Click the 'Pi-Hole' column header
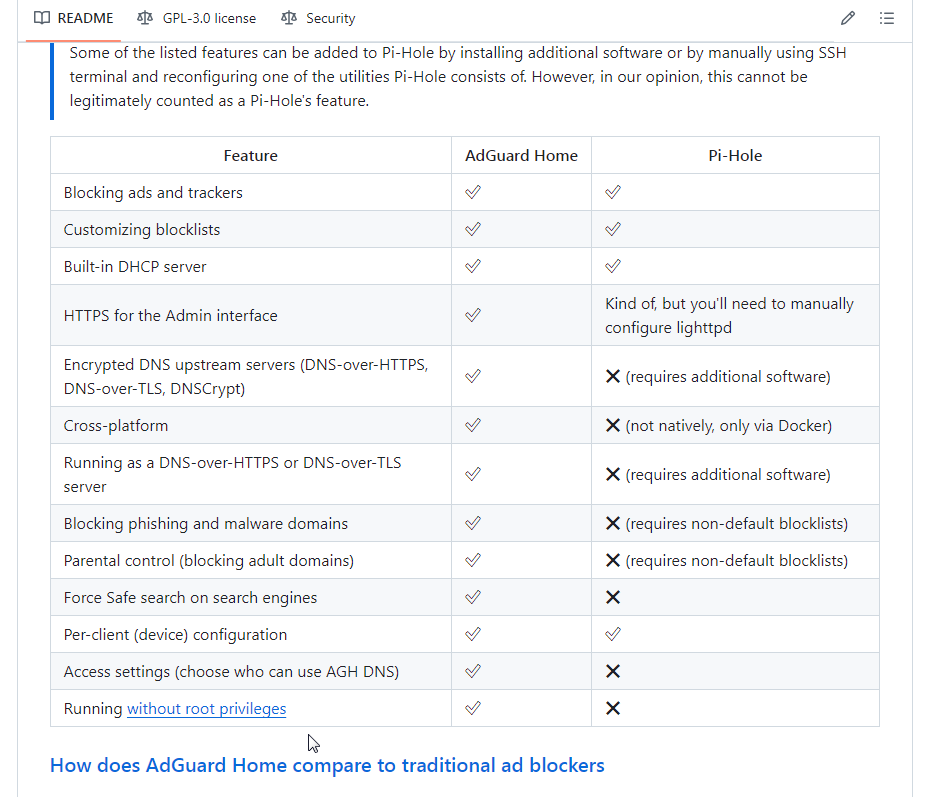Image resolution: width=940 pixels, height=797 pixels. click(735, 155)
